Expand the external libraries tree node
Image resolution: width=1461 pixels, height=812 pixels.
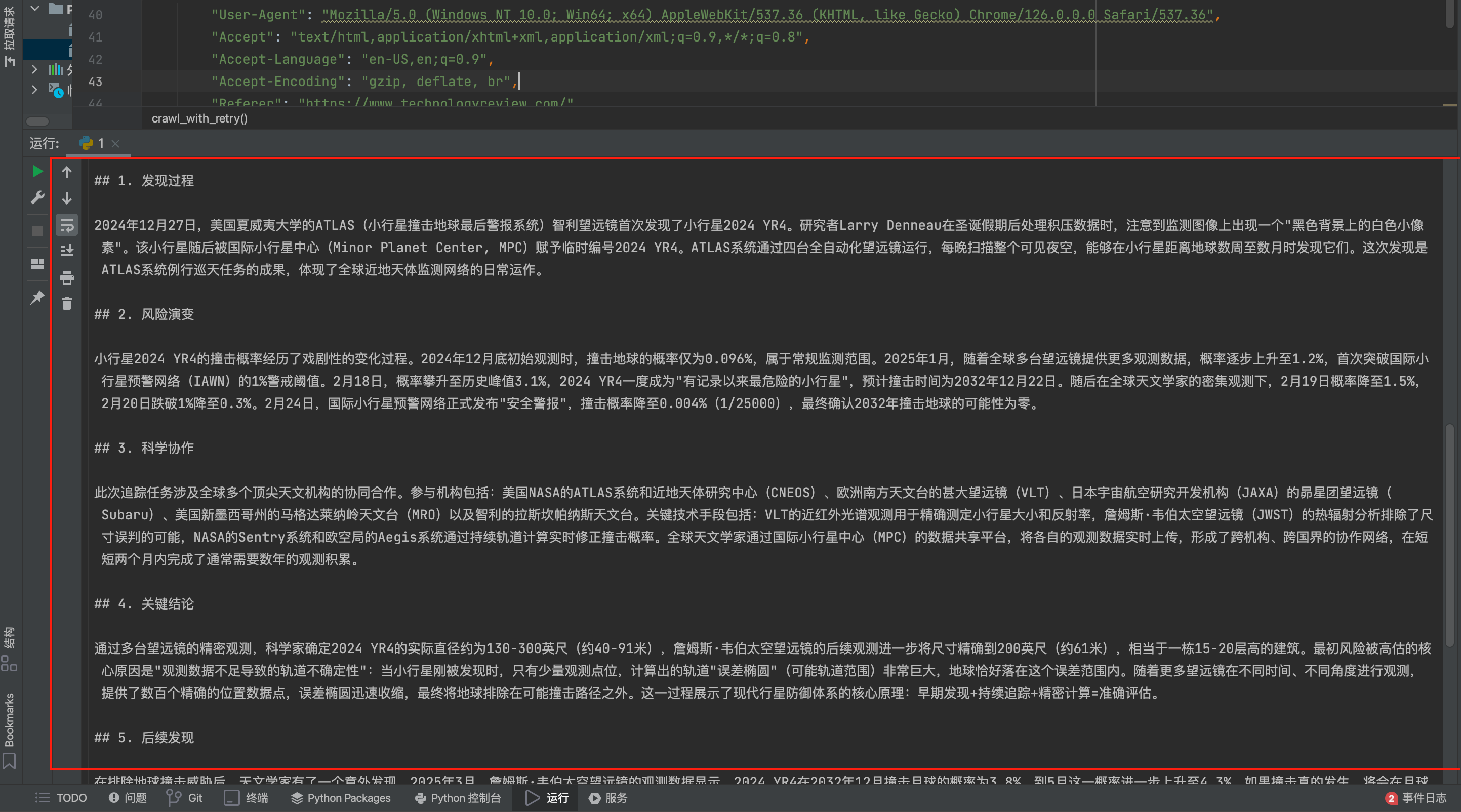(x=34, y=69)
